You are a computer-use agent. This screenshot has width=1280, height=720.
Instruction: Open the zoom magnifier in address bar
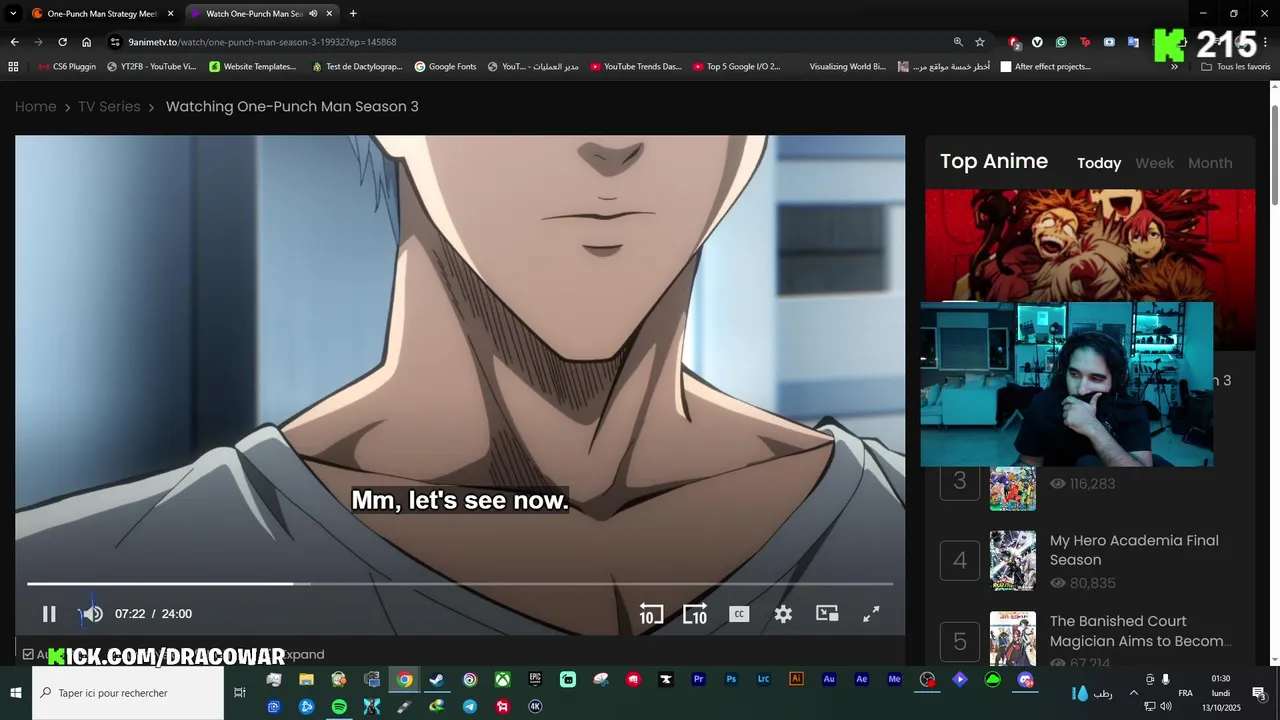tap(958, 42)
